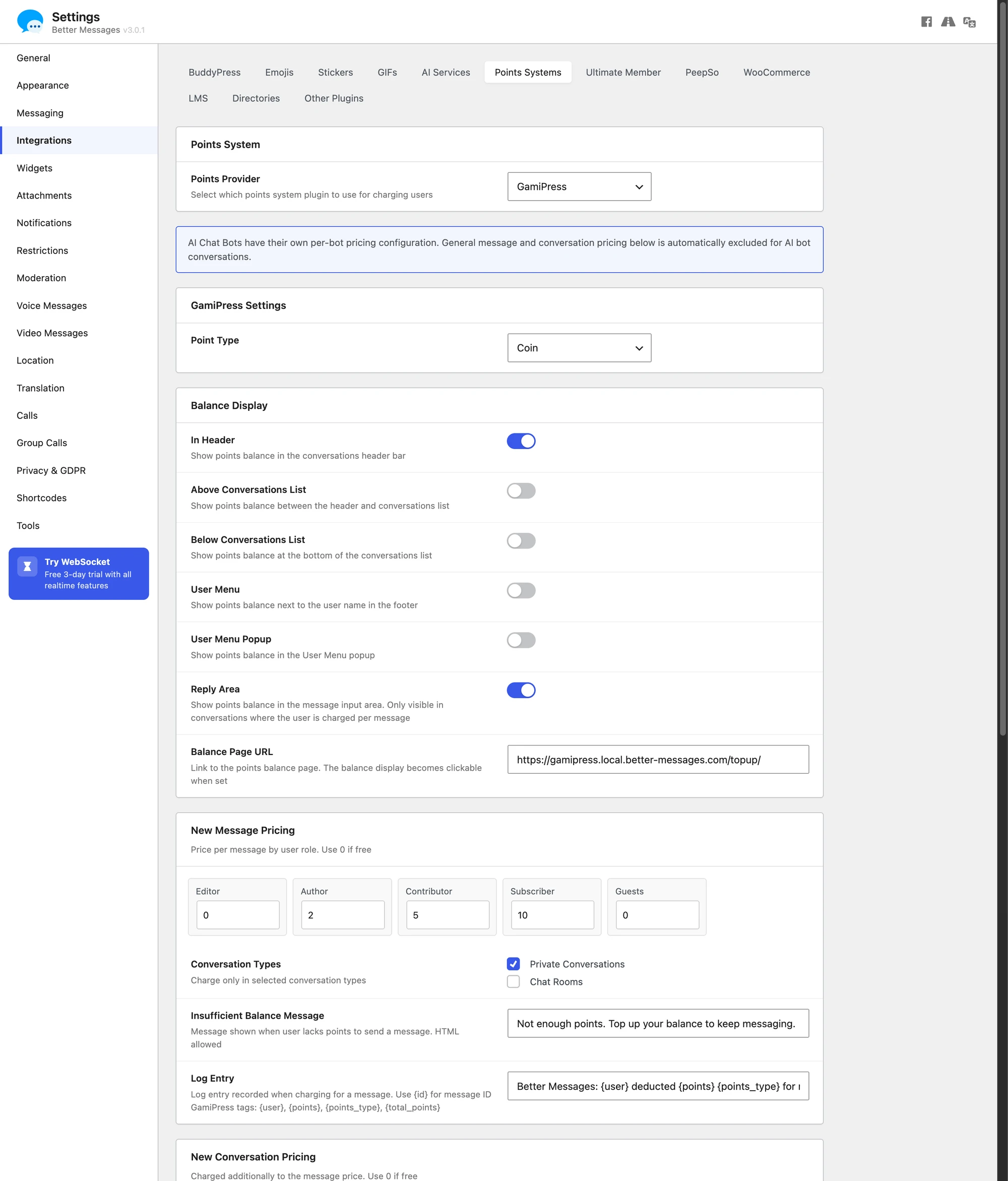Switch to the Emojis tab

[279, 73]
